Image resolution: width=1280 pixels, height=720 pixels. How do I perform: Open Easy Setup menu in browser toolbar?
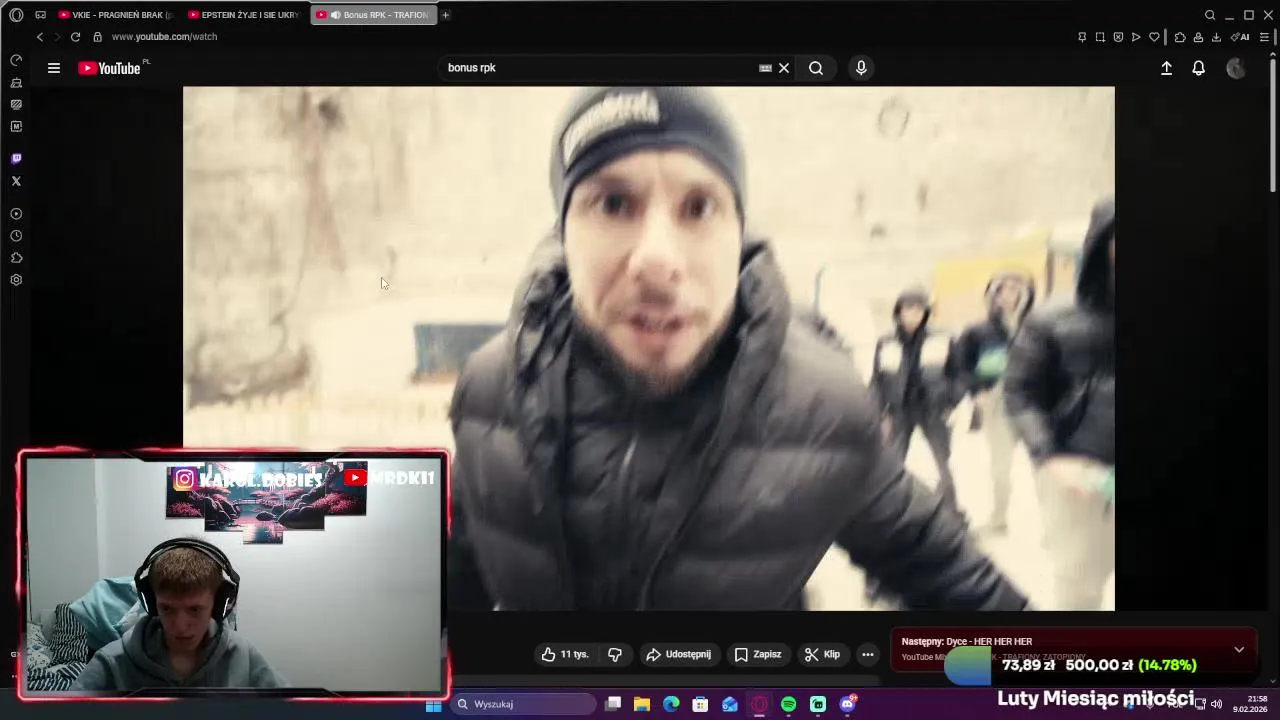tap(1264, 37)
